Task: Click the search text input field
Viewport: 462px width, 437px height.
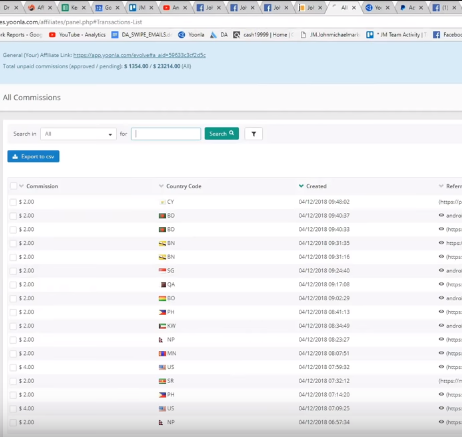Action: point(166,134)
